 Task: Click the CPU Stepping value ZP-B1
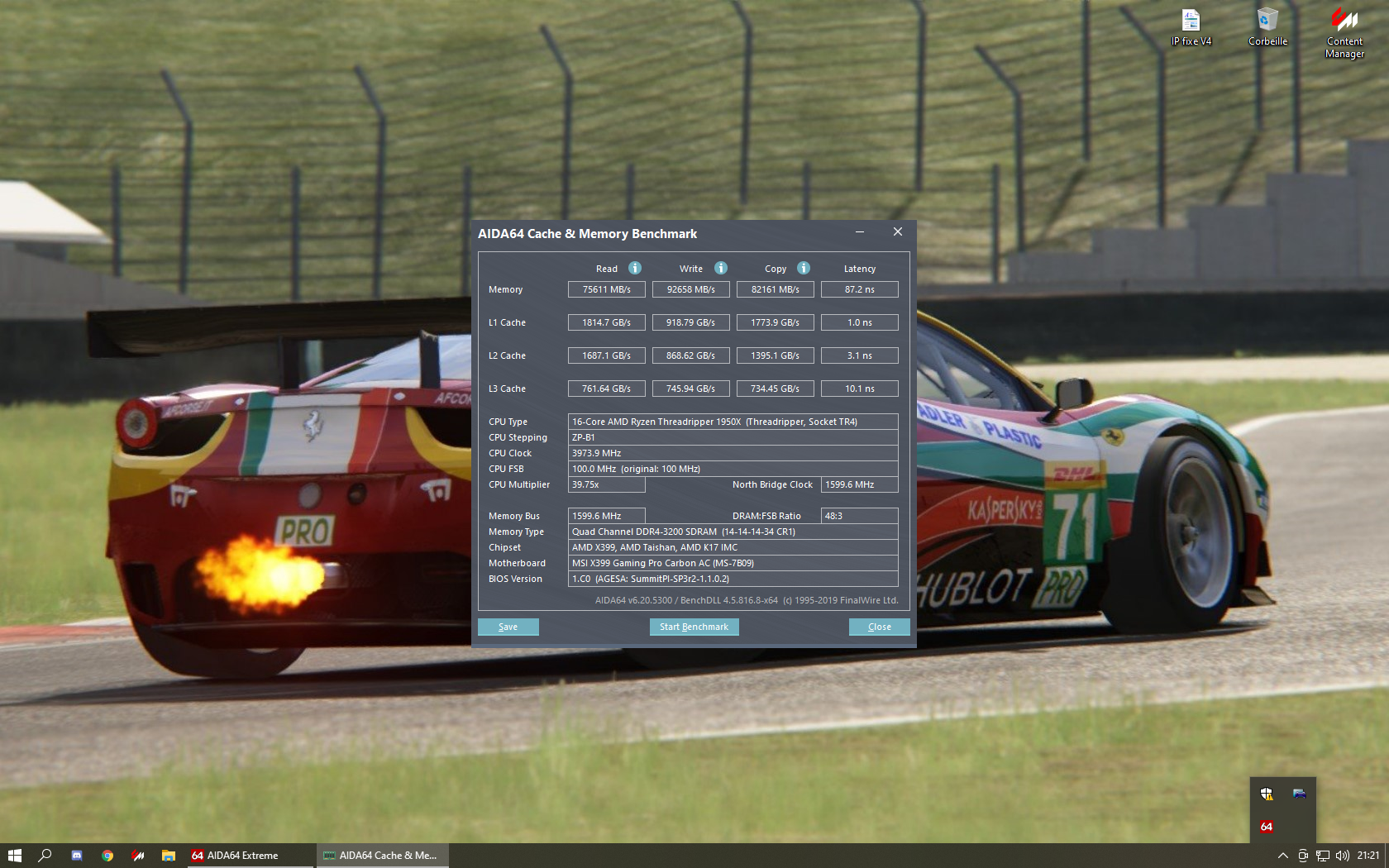click(733, 437)
